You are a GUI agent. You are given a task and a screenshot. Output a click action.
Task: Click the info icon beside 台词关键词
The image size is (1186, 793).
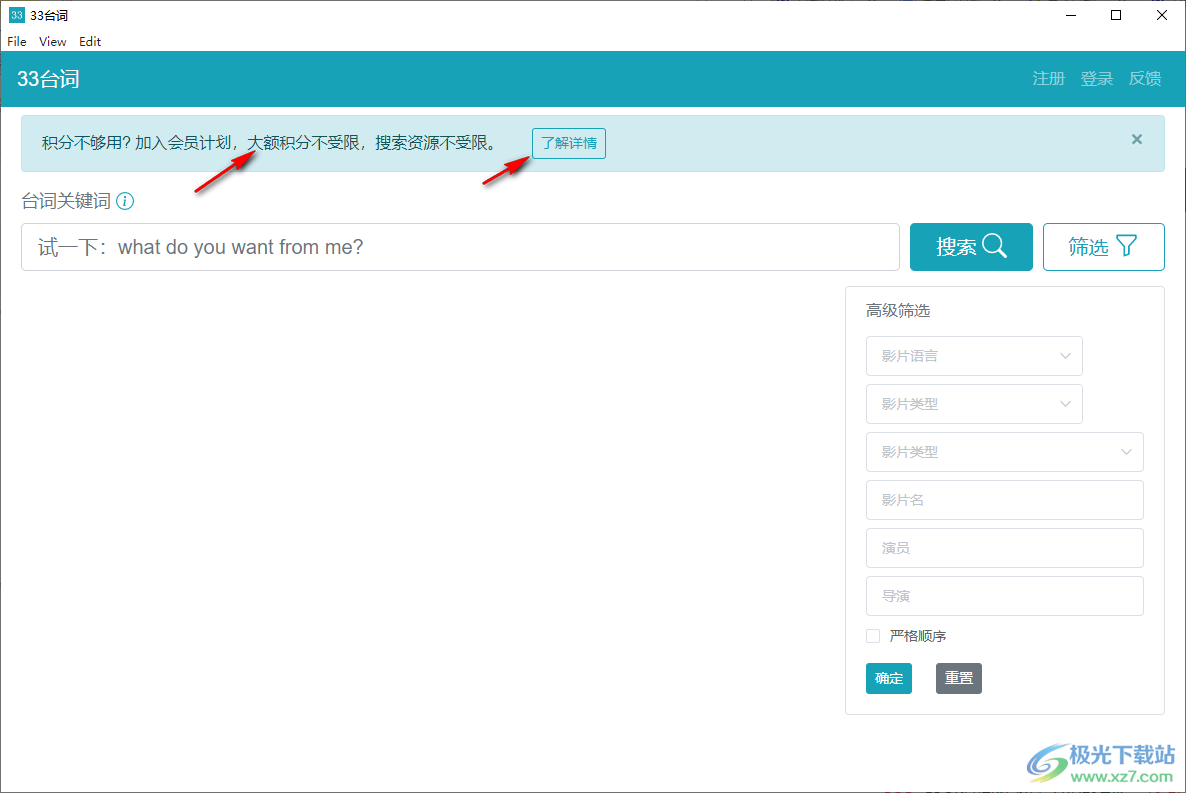tap(125, 201)
